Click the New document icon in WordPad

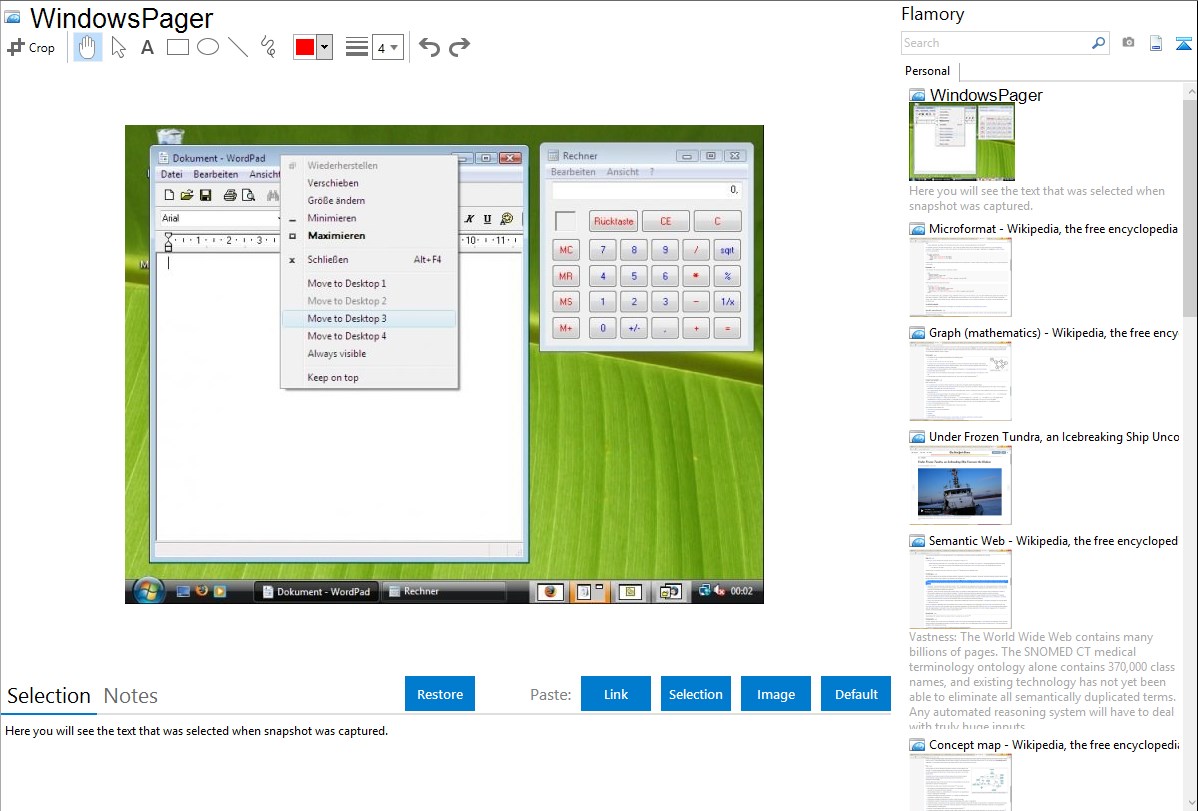pos(170,196)
